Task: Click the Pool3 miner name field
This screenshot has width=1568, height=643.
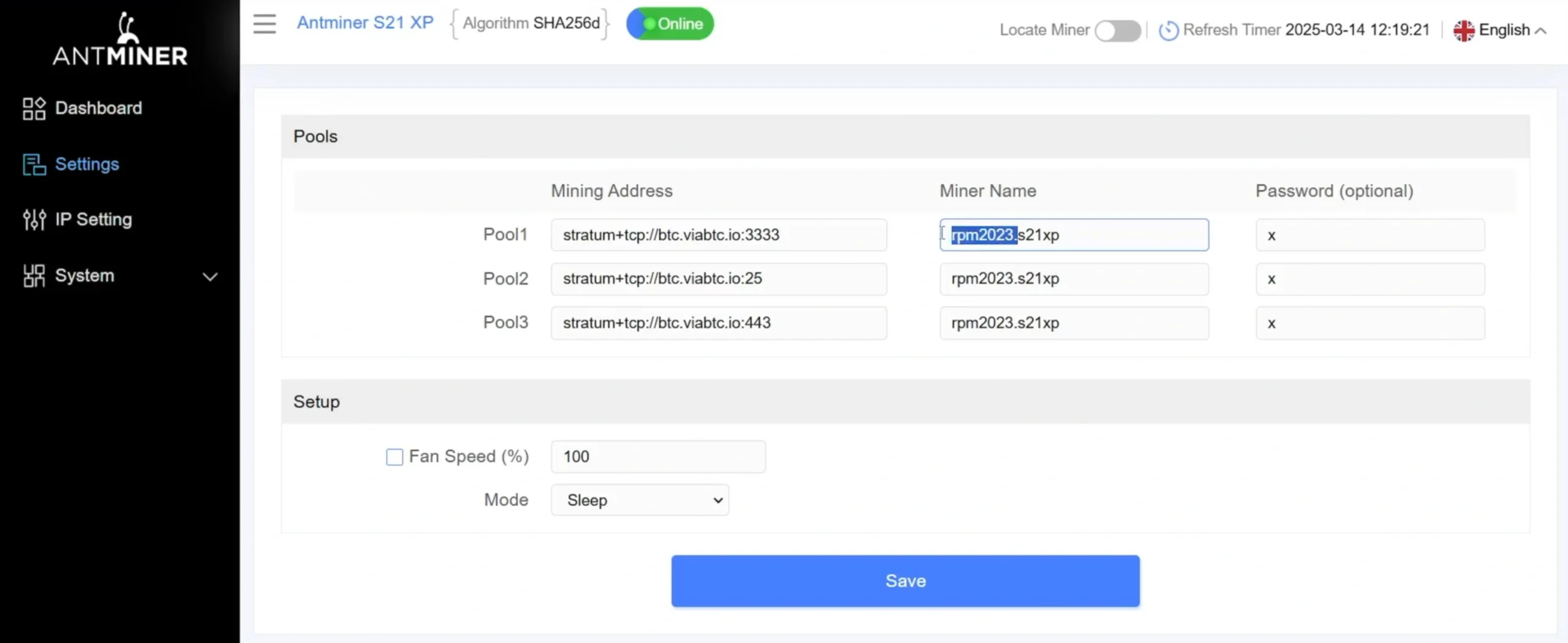Action: (x=1074, y=323)
